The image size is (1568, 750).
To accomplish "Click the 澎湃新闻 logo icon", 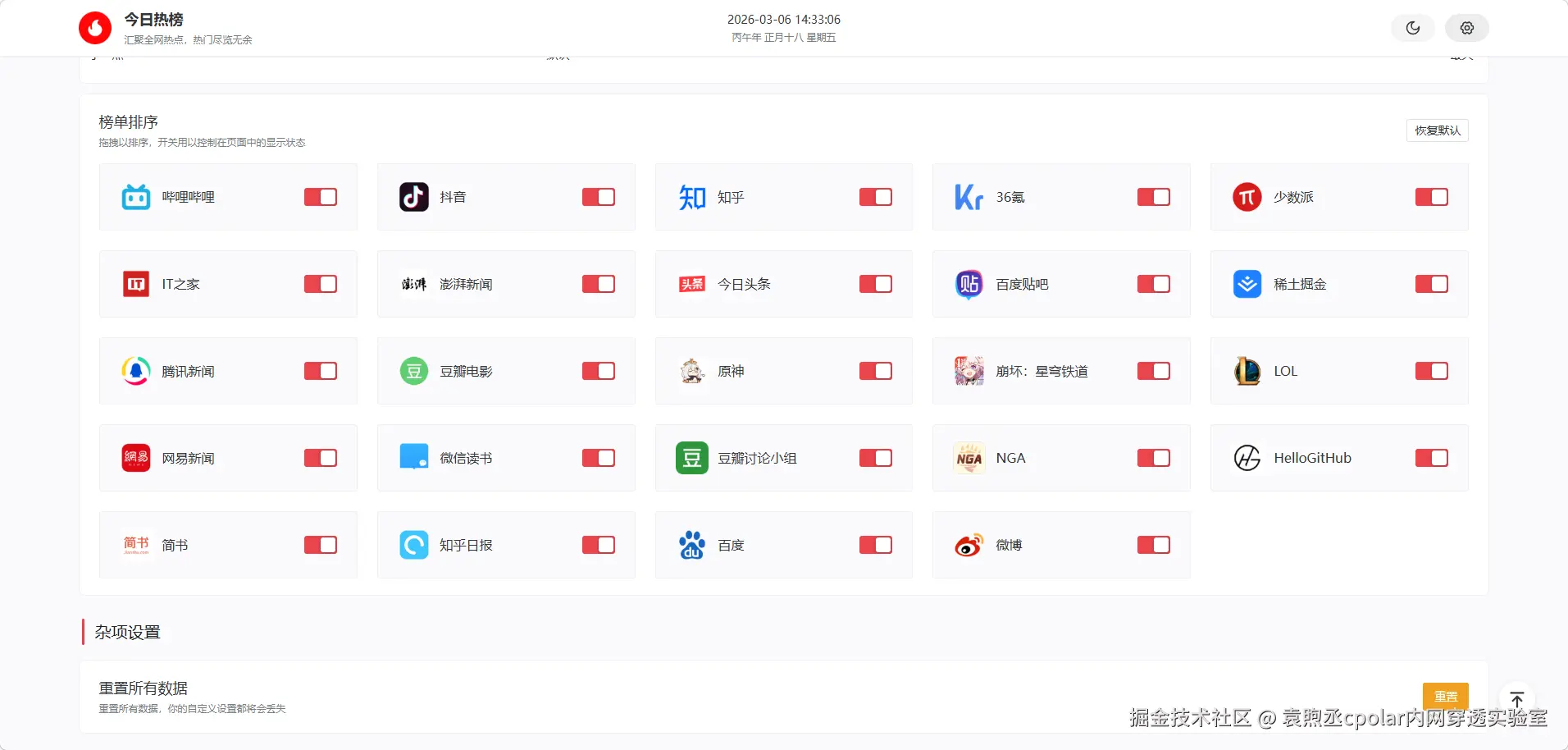I will coord(414,284).
